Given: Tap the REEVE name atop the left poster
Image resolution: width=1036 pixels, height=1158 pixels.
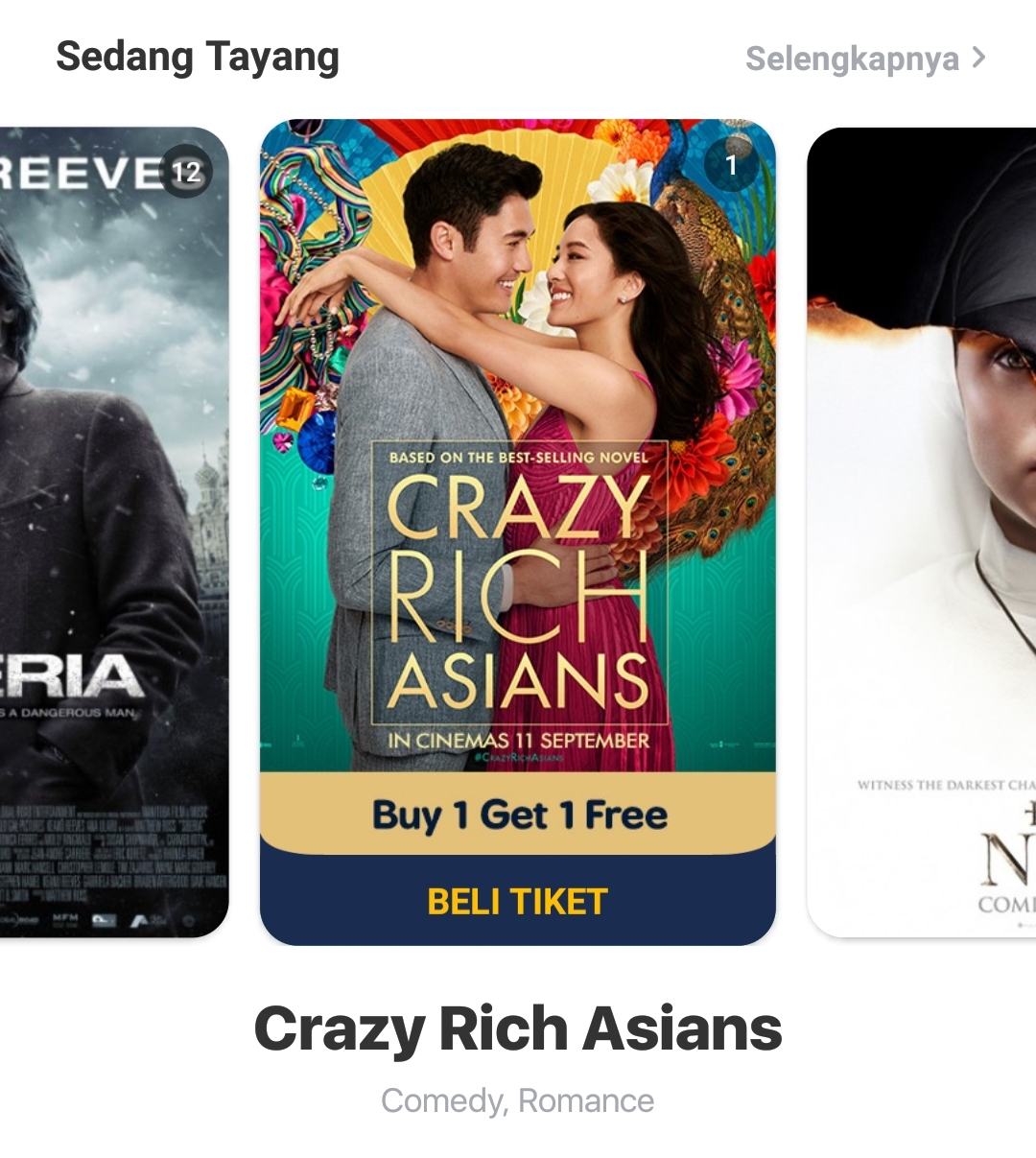Looking at the screenshot, I should tap(82, 175).
